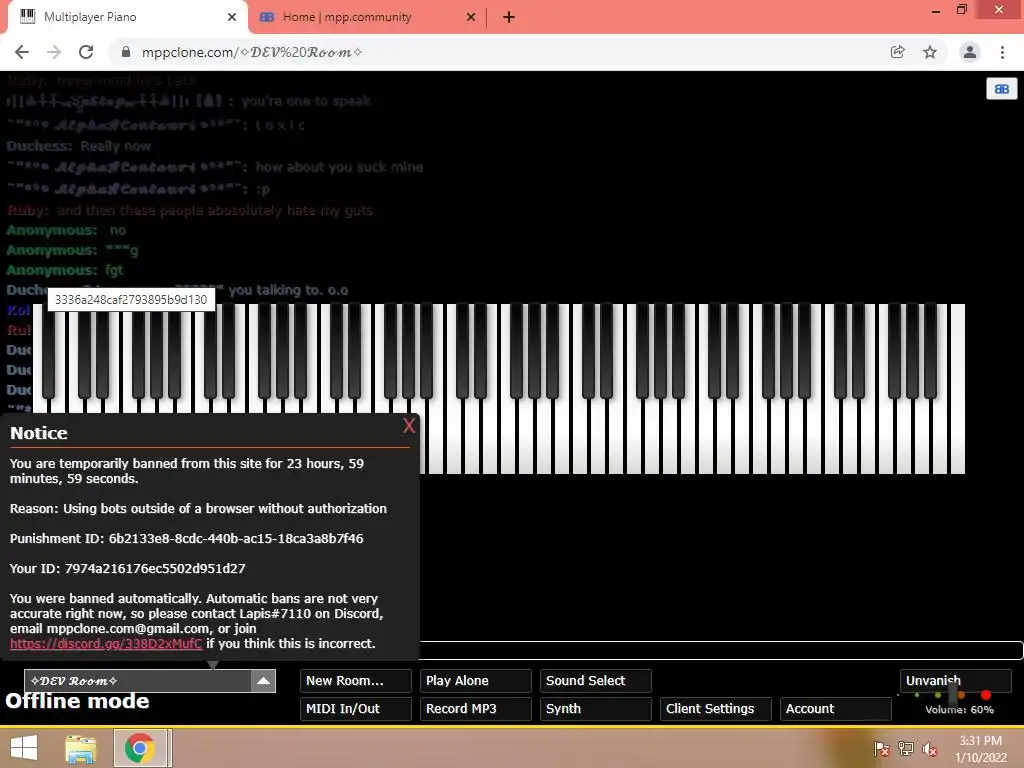1024x768 pixels.
Task: Reload the mppclone page
Action: pos(86,52)
